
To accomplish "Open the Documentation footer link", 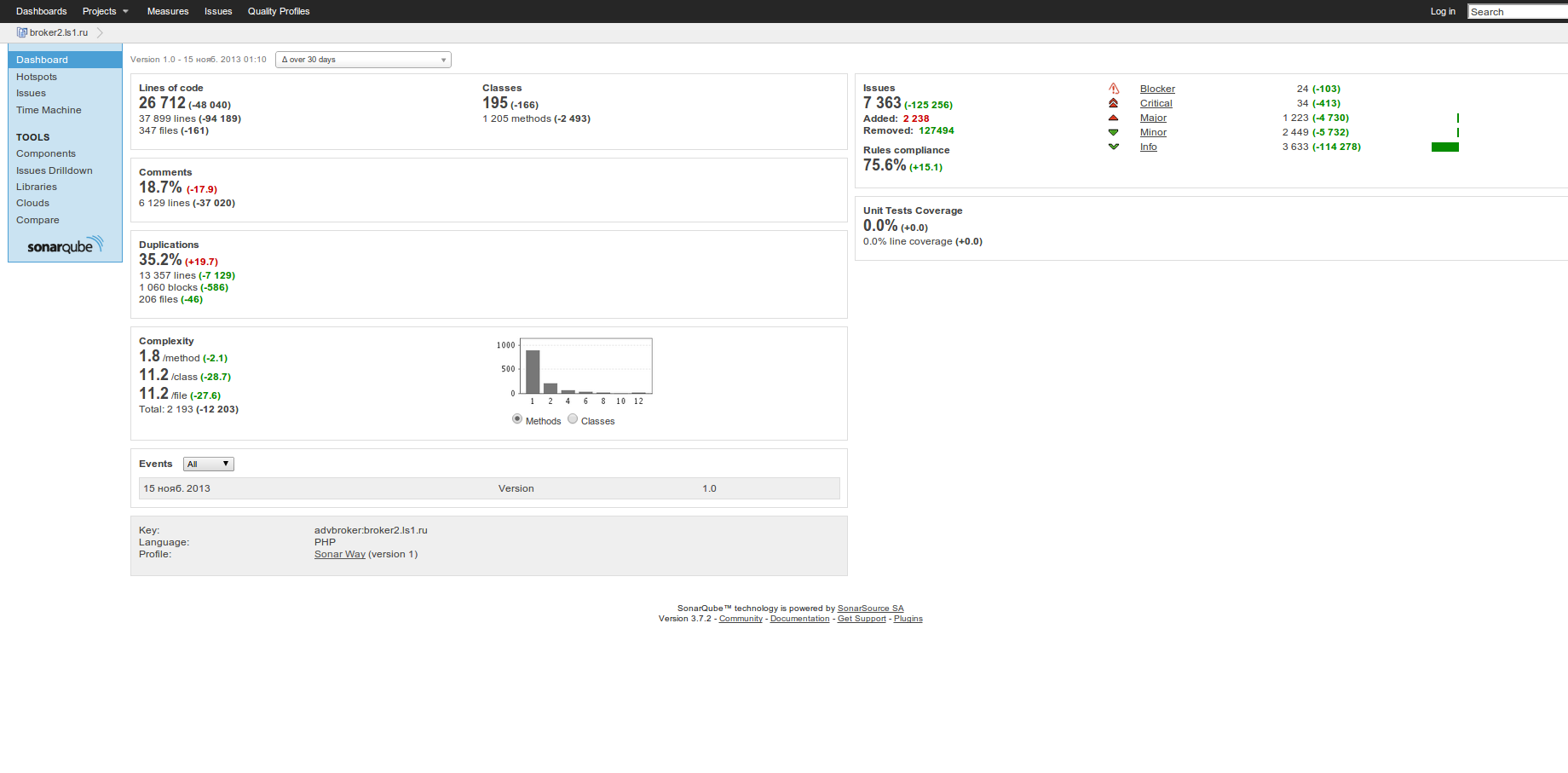I will tap(800, 619).
